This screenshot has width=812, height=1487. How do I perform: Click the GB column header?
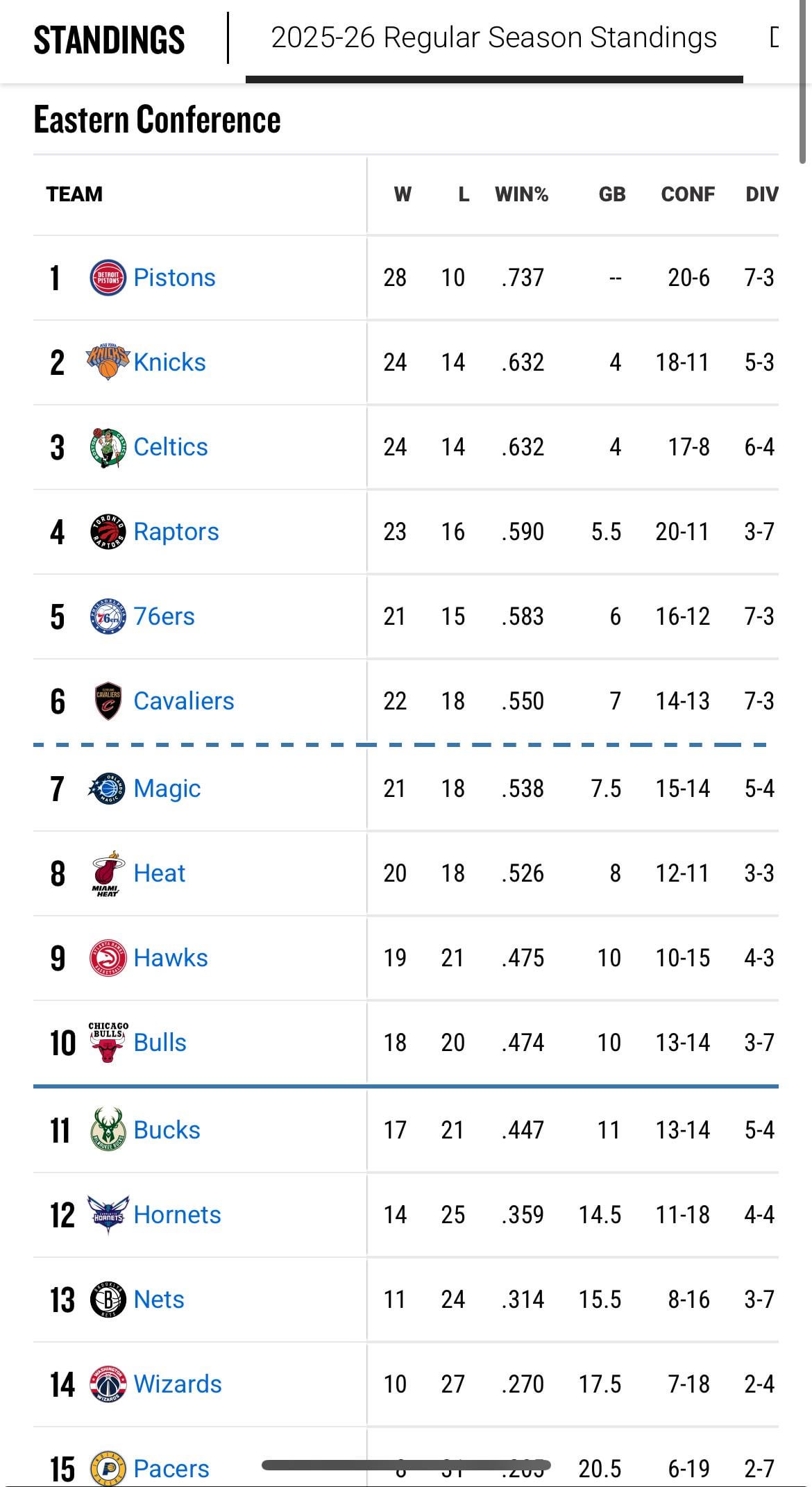point(611,194)
